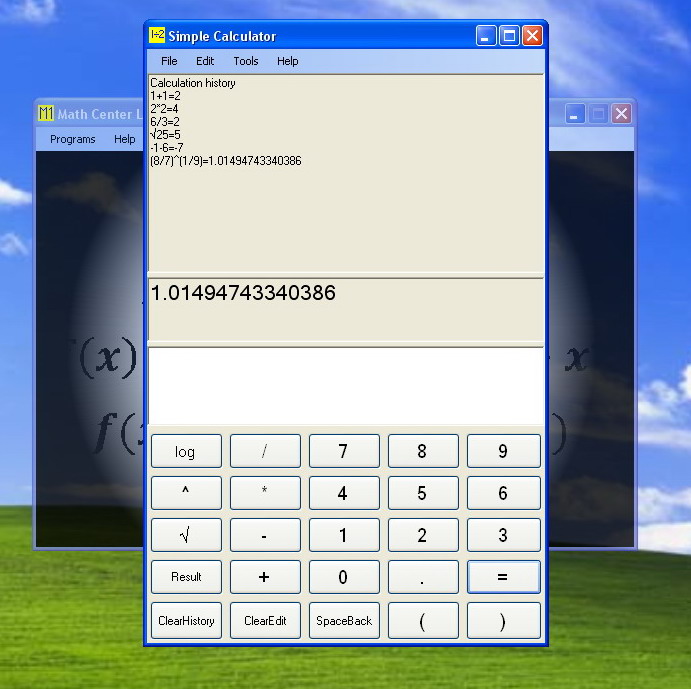Select history line 1+1=2
The image size is (691, 689).
[165, 96]
